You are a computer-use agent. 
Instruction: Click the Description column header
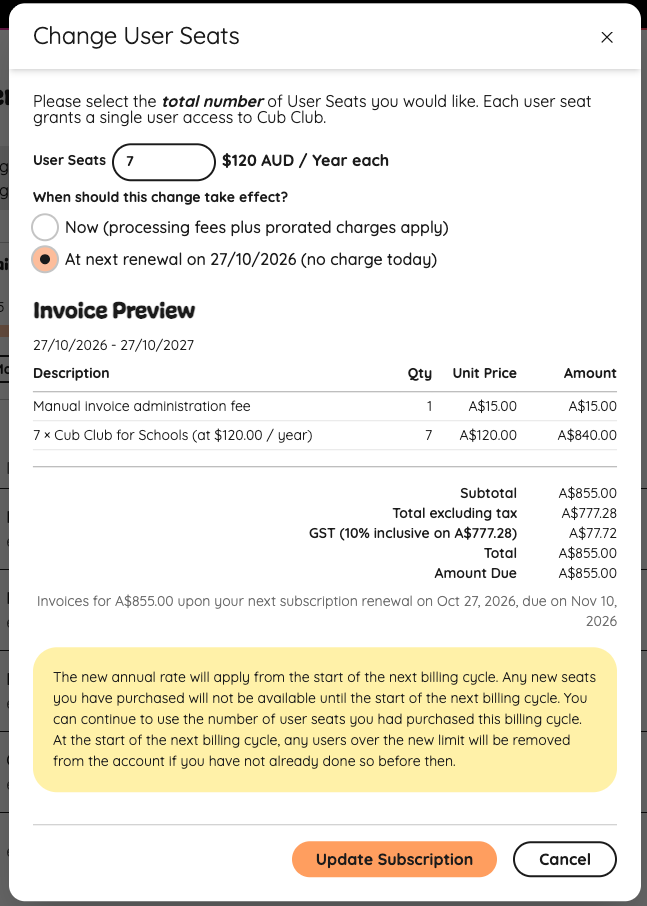point(70,373)
